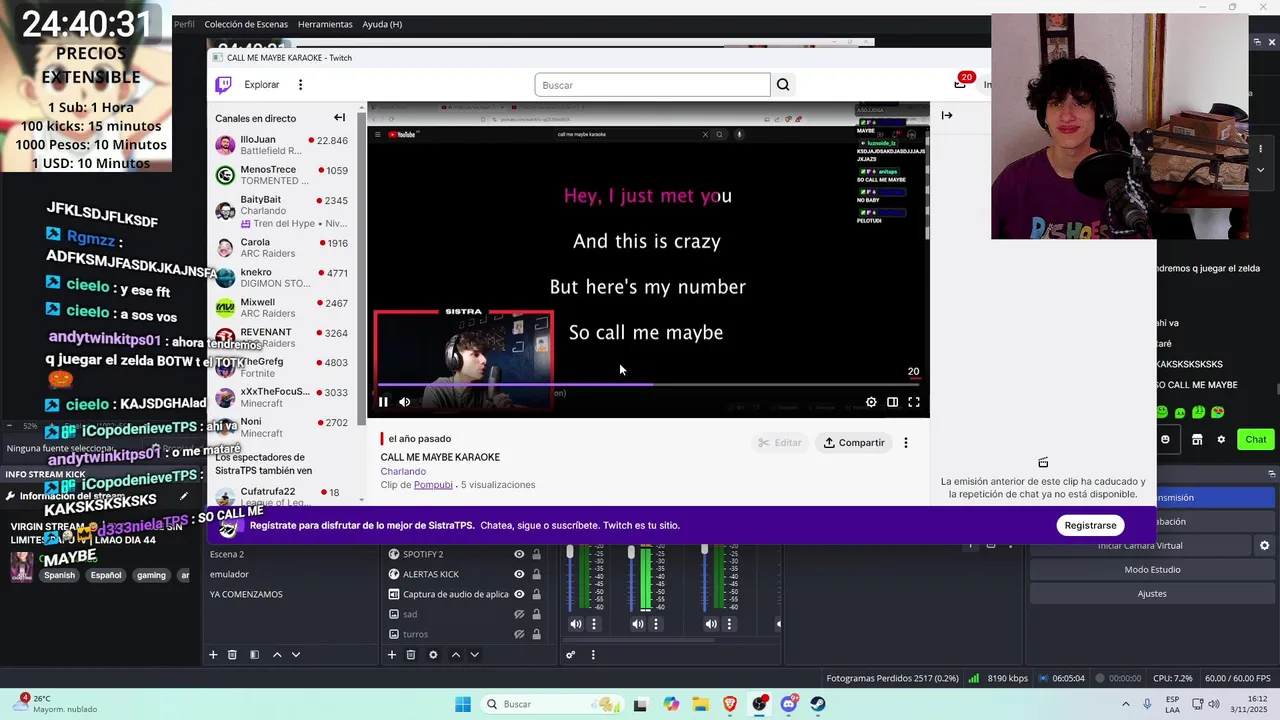Screen dimensions: 1280x720
Task: Hide the ALERTAS KICK source
Action: (519, 574)
